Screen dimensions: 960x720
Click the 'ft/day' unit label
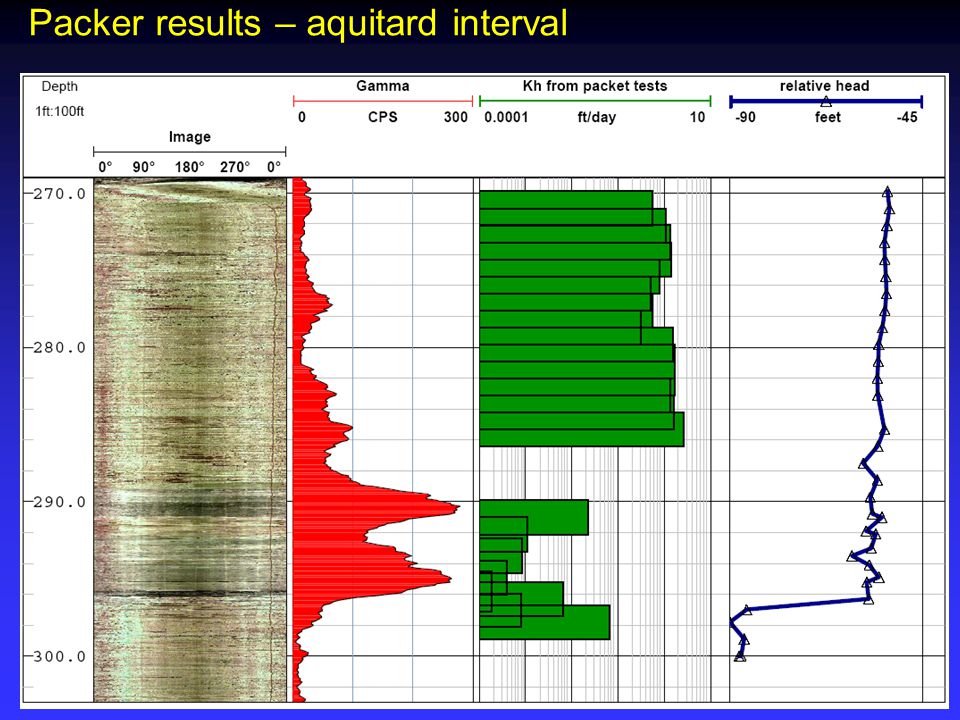click(596, 117)
